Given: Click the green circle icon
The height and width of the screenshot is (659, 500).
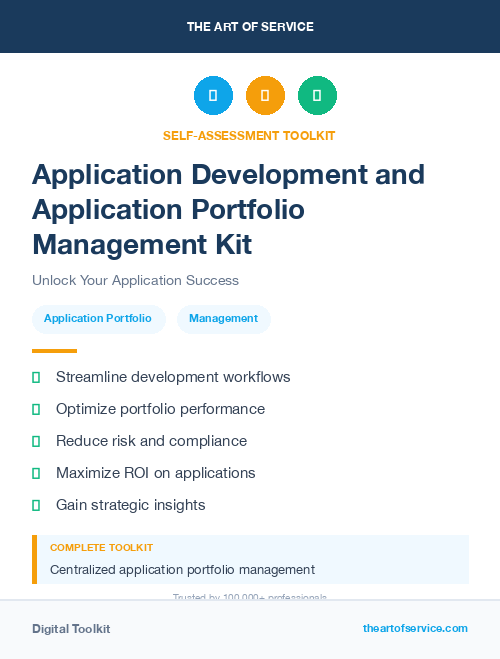Looking at the screenshot, I should tap(317, 95).
